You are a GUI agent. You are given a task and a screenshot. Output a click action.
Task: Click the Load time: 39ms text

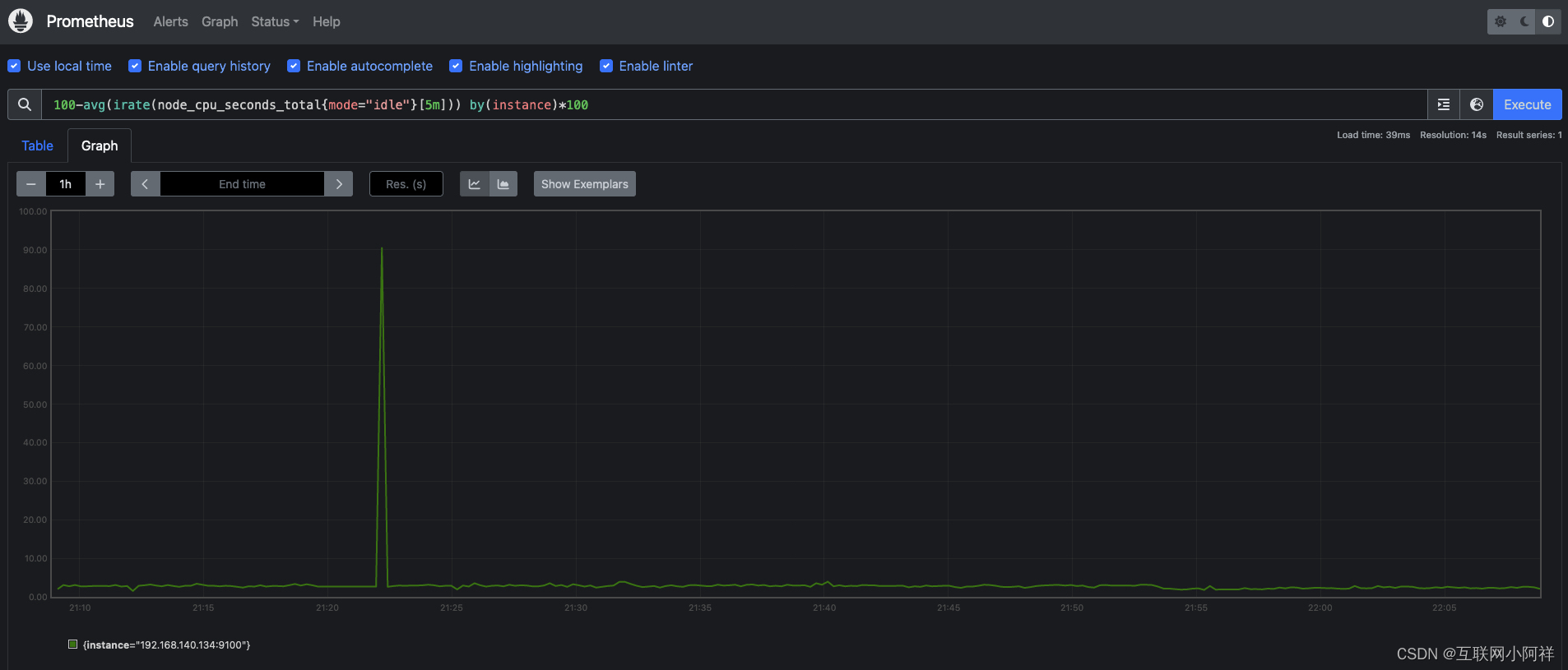pyautogui.click(x=1373, y=135)
